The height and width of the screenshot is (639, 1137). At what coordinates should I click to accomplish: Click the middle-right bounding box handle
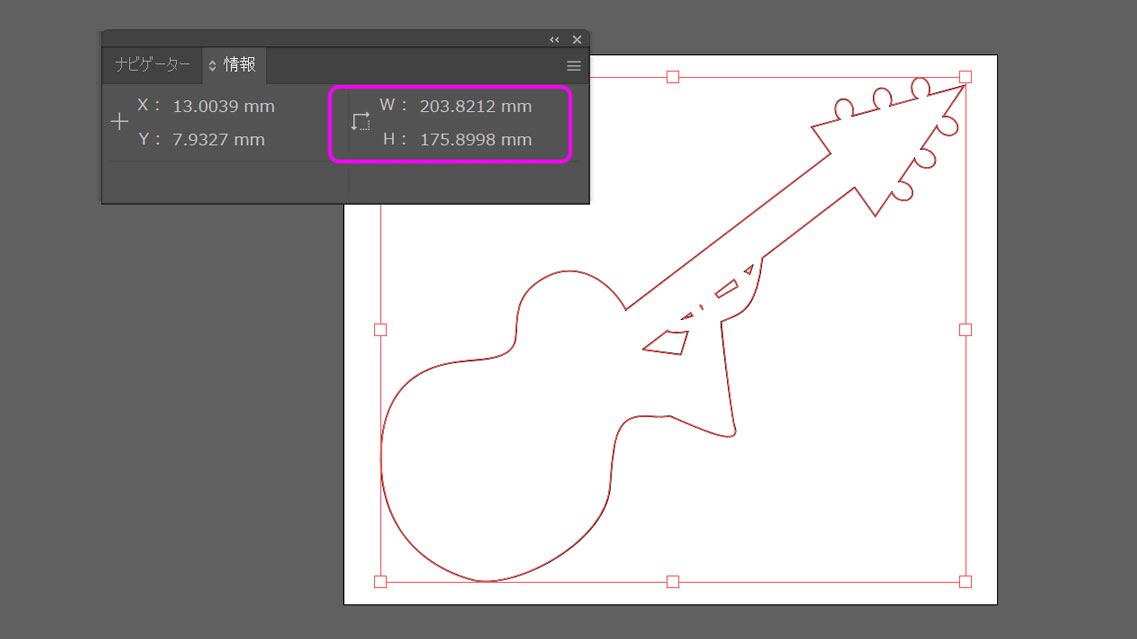(965, 329)
